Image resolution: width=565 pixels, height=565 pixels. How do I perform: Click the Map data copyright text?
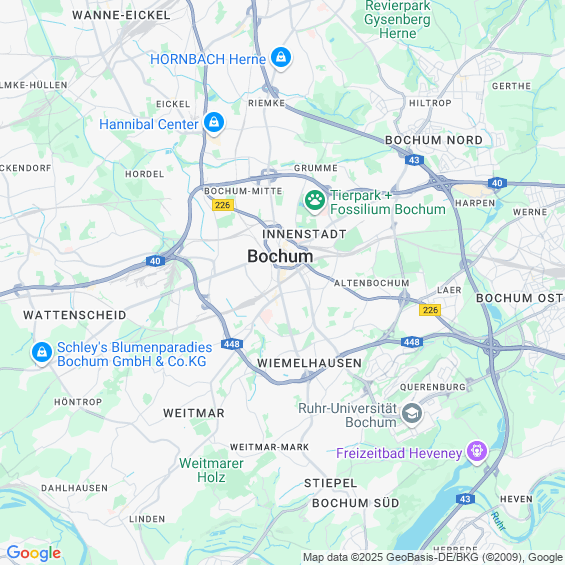[x=433, y=557]
